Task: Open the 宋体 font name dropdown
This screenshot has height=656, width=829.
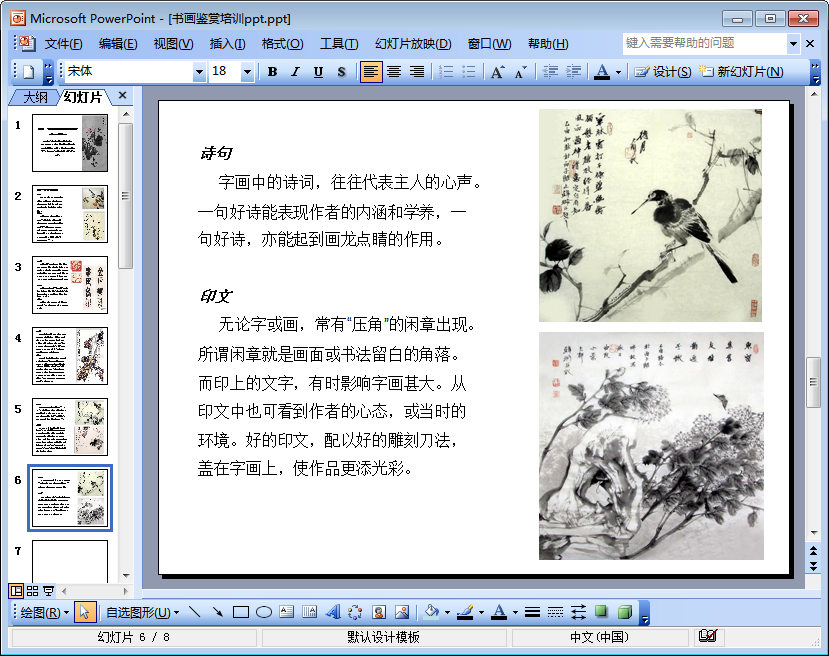Action: click(199, 72)
